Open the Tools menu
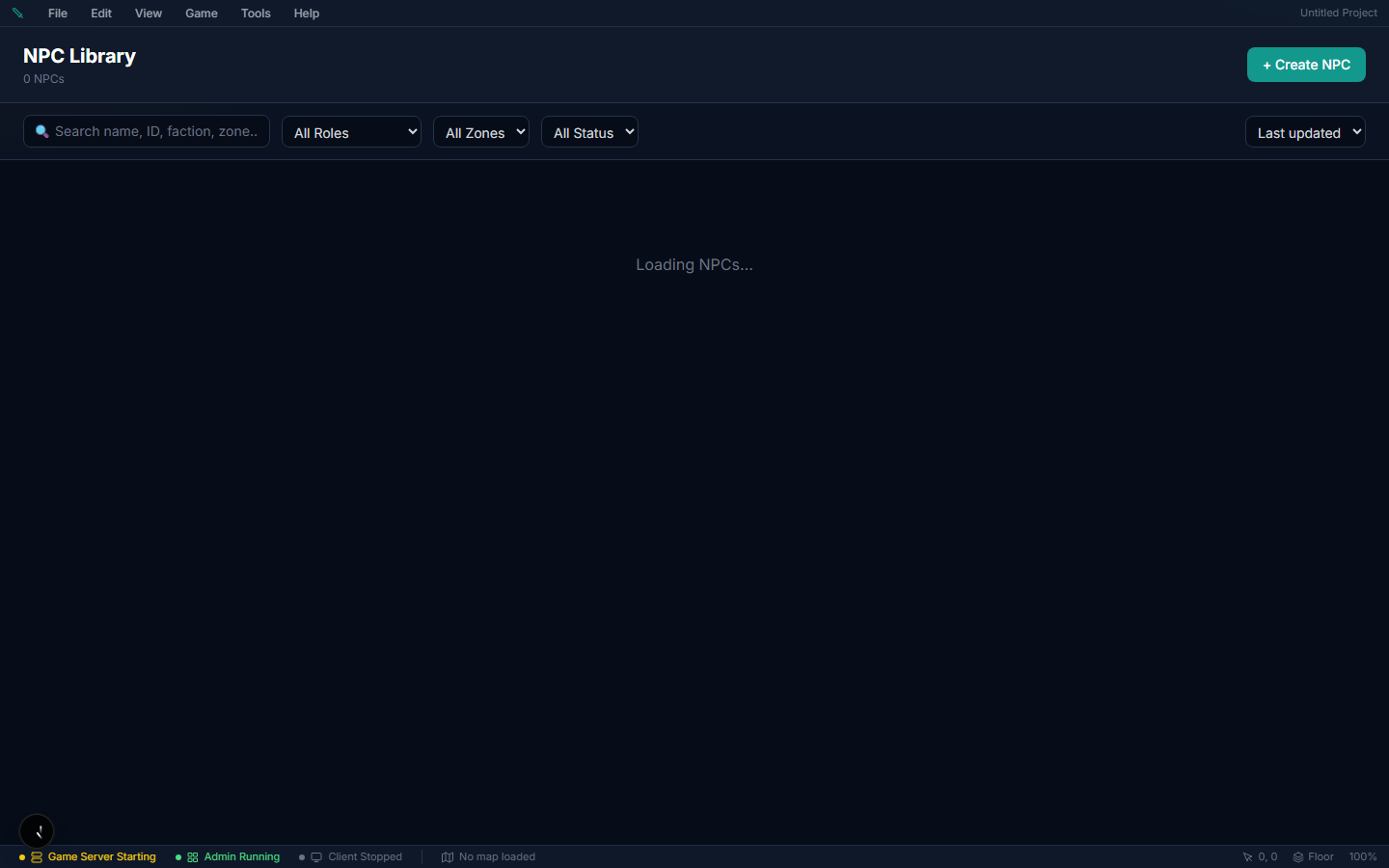The height and width of the screenshot is (868, 1389). (256, 14)
